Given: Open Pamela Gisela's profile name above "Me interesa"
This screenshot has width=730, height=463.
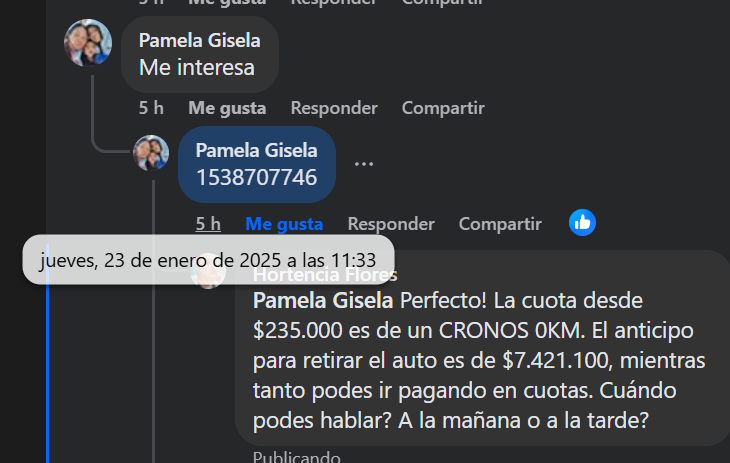Looking at the screenshot, I should coord(199,41).
